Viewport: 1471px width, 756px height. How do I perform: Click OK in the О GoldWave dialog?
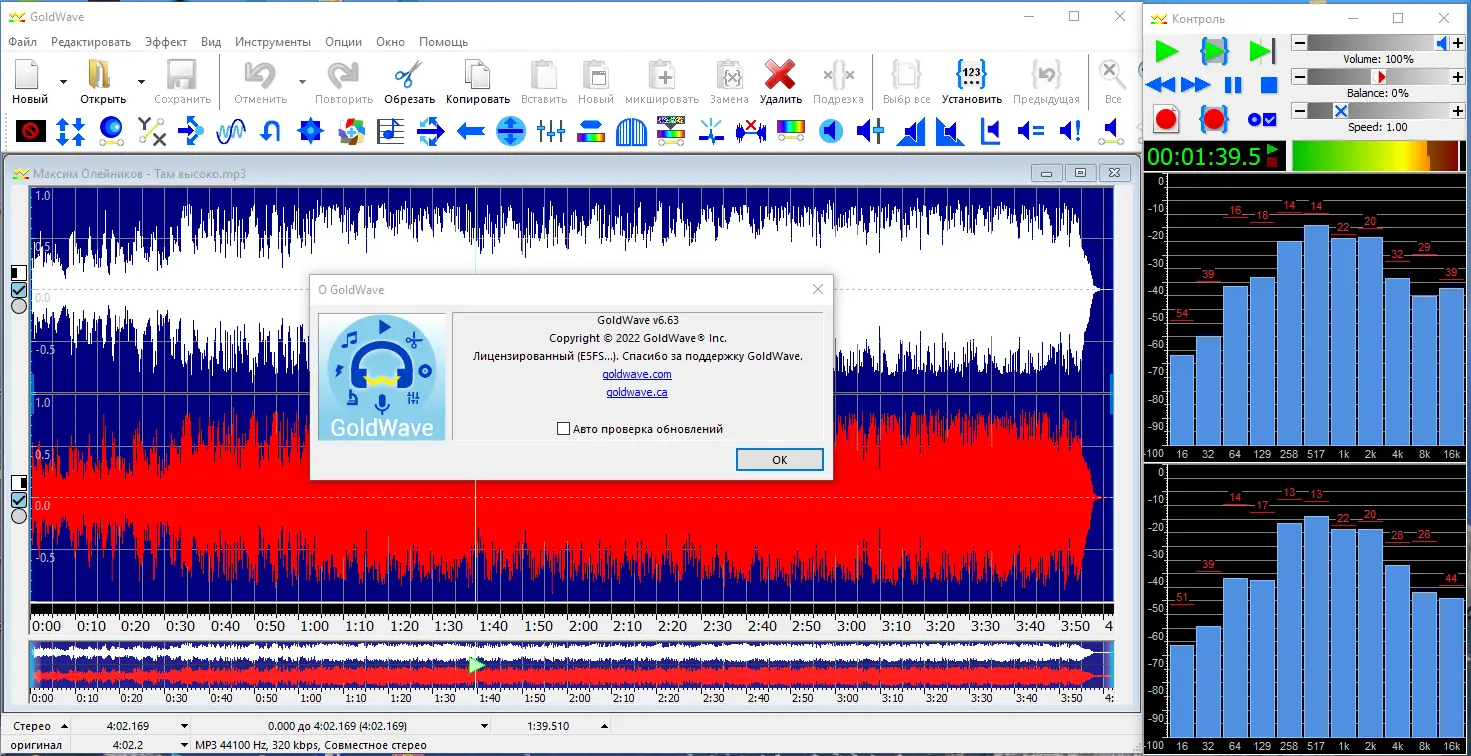click(x=780, y=460)
